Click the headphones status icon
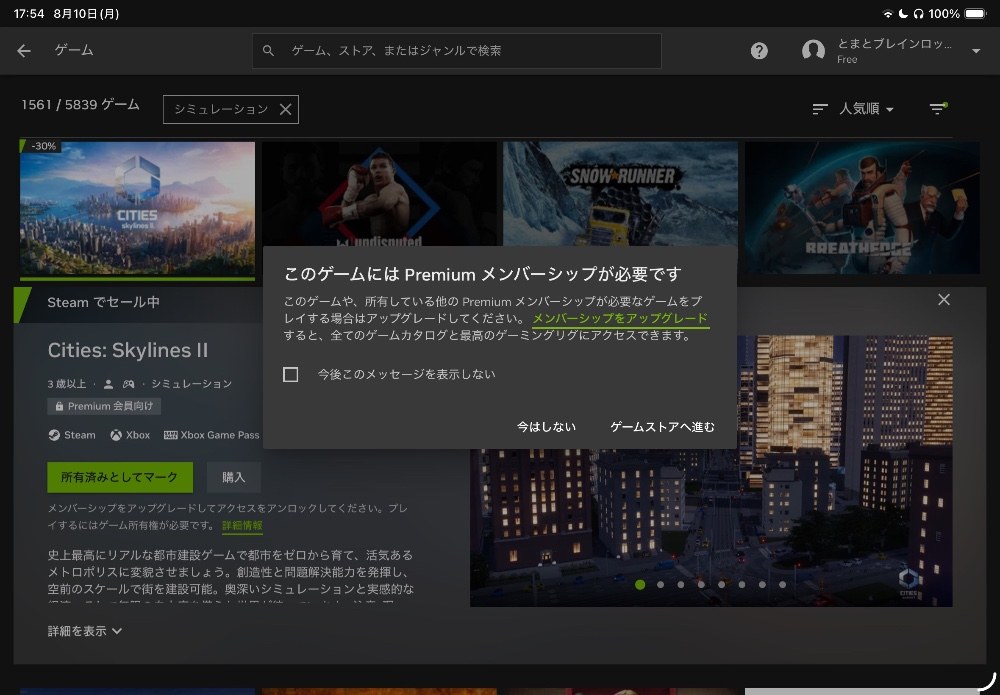Screen dimensions: 1000x695 point(918,13)
